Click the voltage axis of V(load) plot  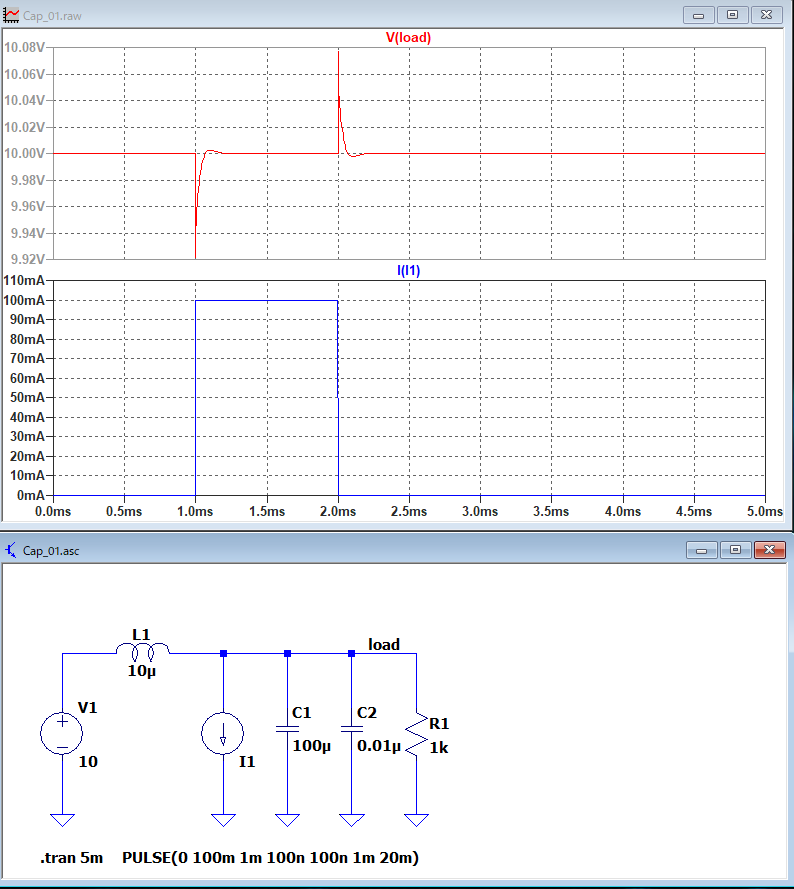point(24,153)
